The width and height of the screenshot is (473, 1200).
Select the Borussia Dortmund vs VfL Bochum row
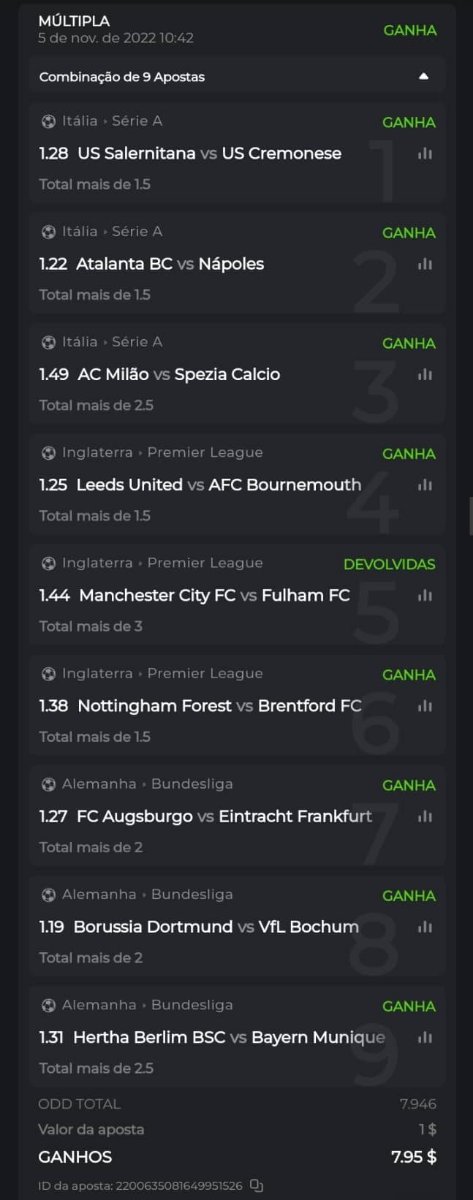click(x=237, y=927)
